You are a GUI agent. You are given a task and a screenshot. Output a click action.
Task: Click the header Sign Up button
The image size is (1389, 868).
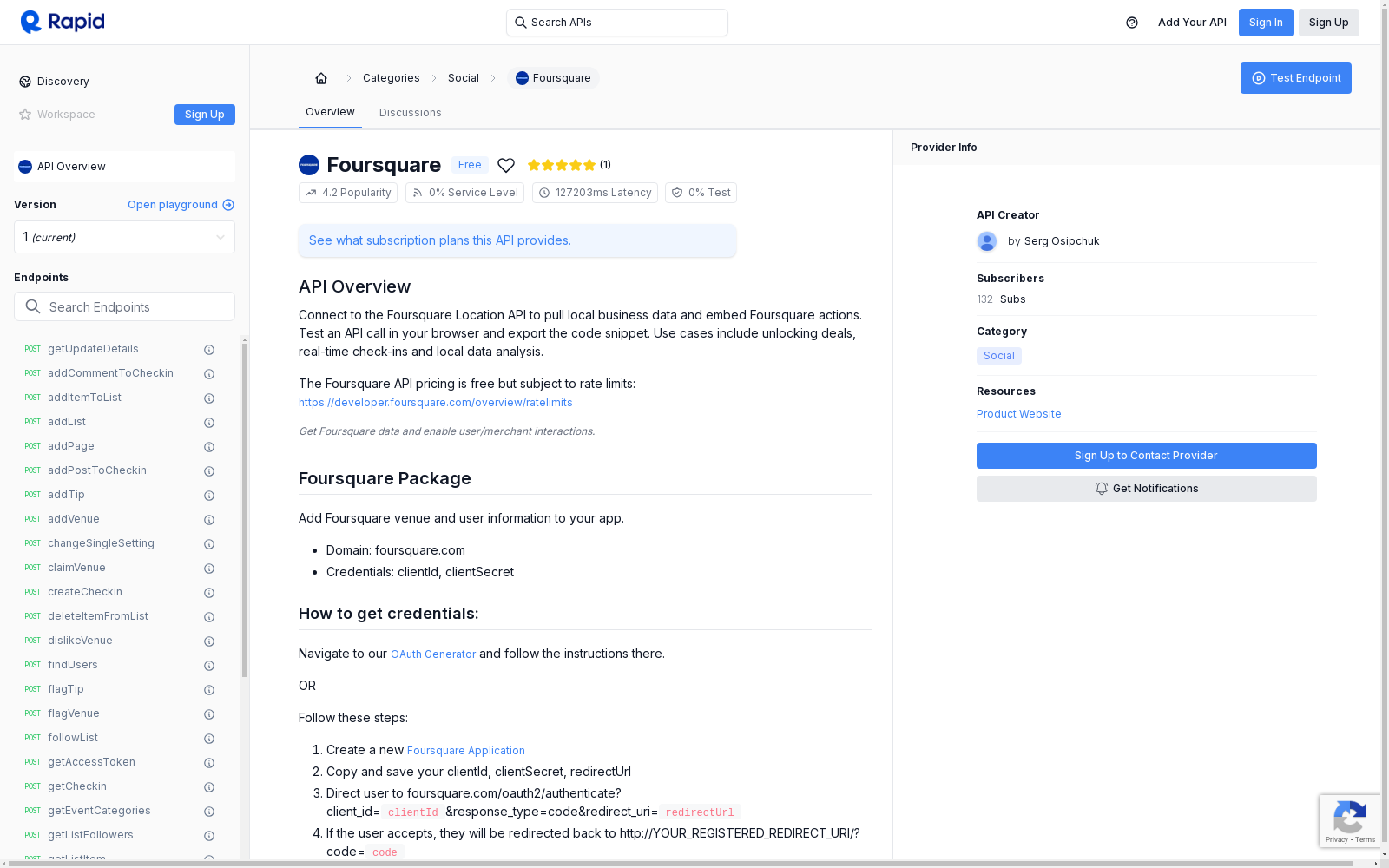click(1329, 23)
